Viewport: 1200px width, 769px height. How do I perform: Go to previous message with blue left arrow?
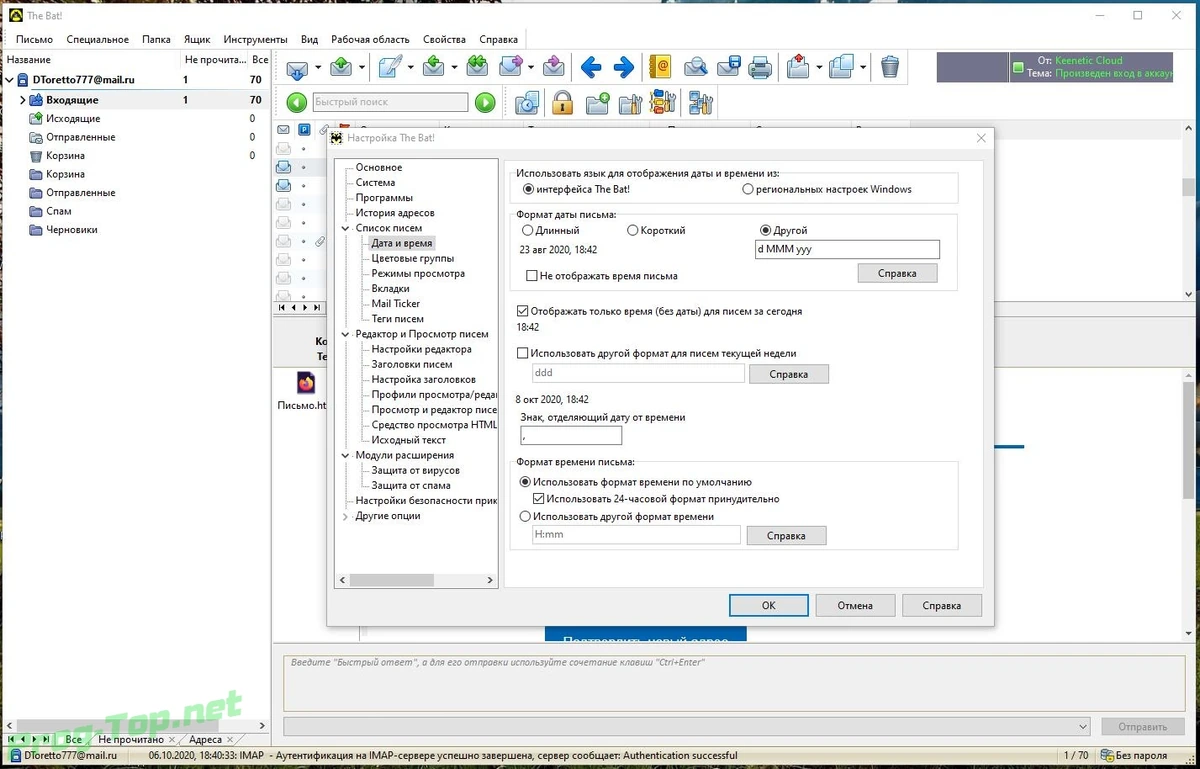pos(591,68)
